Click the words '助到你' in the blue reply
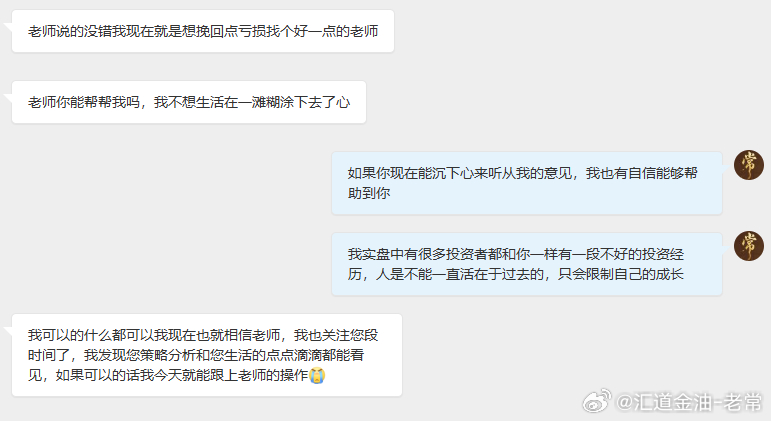Screen dimensions: 771x421 click(369, 193)
